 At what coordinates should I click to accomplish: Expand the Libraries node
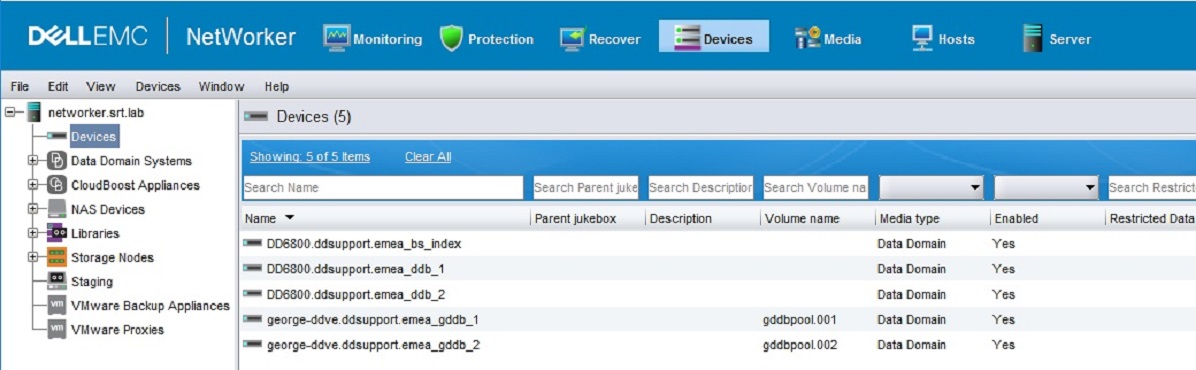coord(33,233)
